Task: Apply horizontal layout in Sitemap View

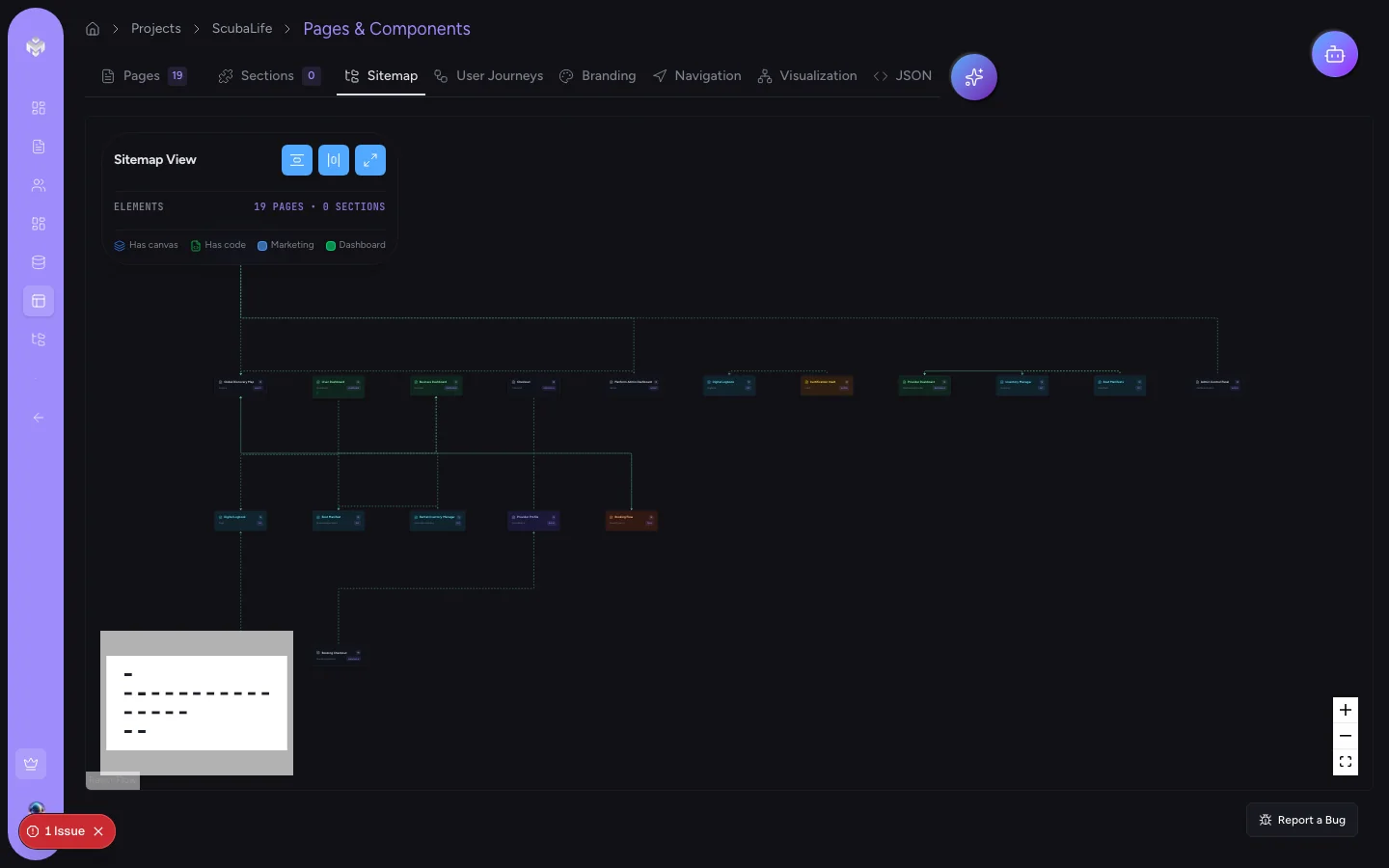Action: tap(334, 160)
